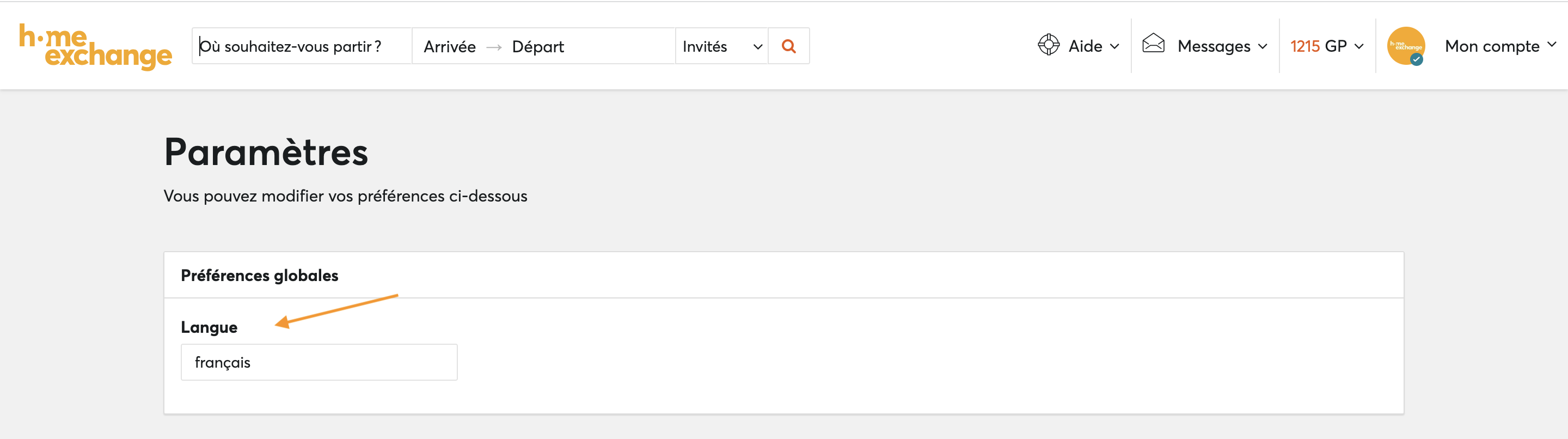This screenshot has height=439, width=1568.
Task: Click the Aide lifebuoy icon
Action: click(x=1048, y=45)
